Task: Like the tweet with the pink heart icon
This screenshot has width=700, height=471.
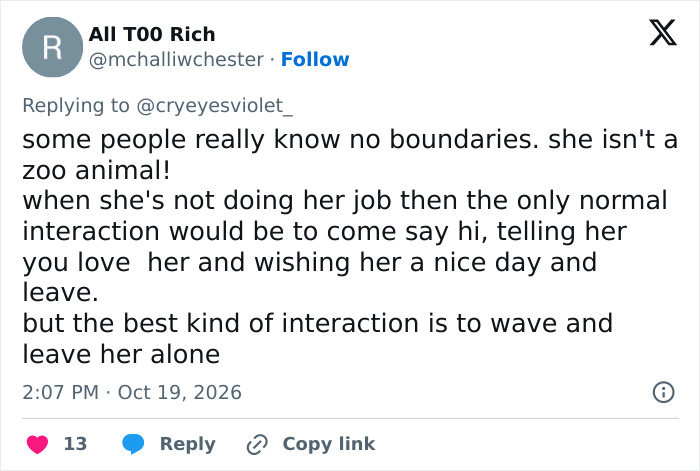Action: coord(38,444)
